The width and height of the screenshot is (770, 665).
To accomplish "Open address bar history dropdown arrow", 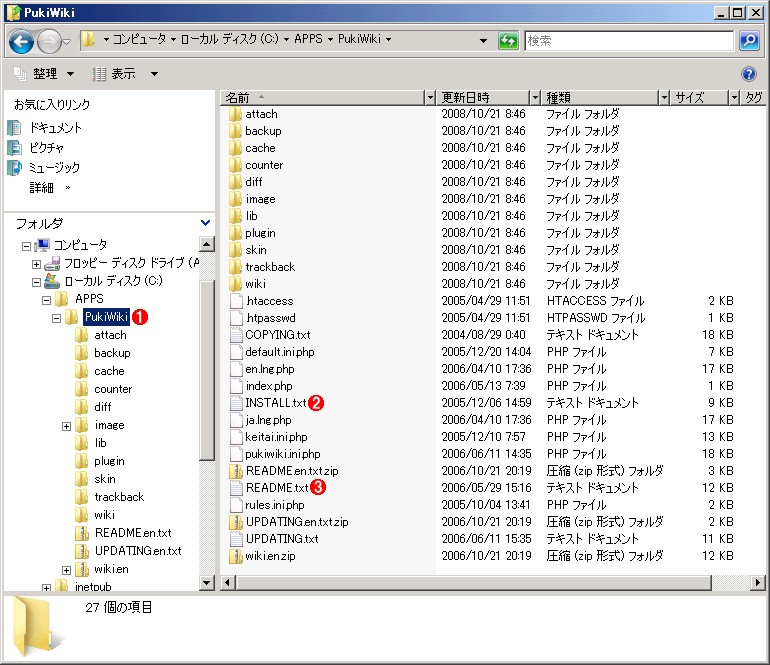I will (484, 41).
